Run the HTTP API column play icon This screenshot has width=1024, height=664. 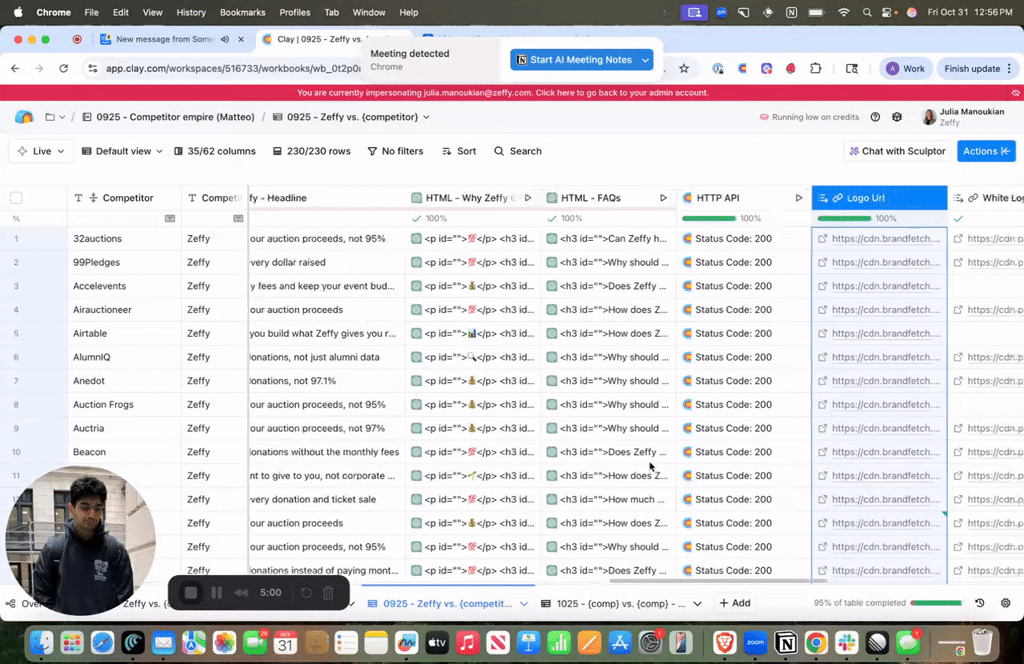pyautogui.click(x=798, y=198)
